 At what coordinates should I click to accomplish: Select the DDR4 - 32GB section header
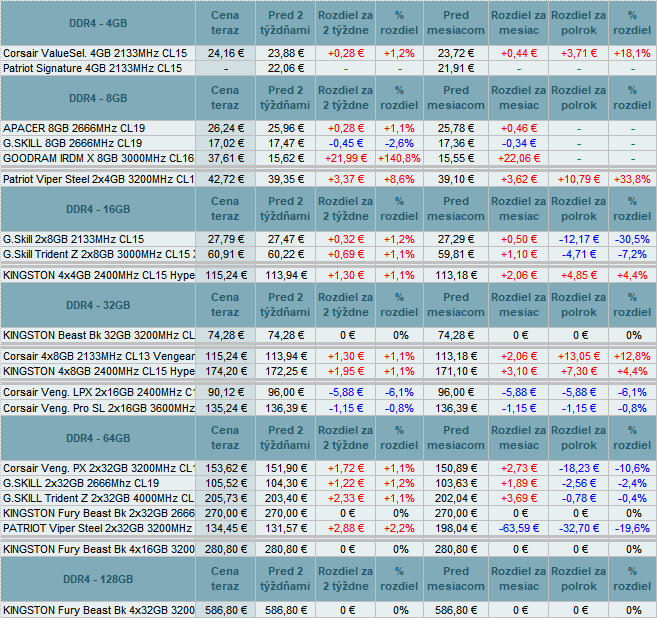[98, 305]
